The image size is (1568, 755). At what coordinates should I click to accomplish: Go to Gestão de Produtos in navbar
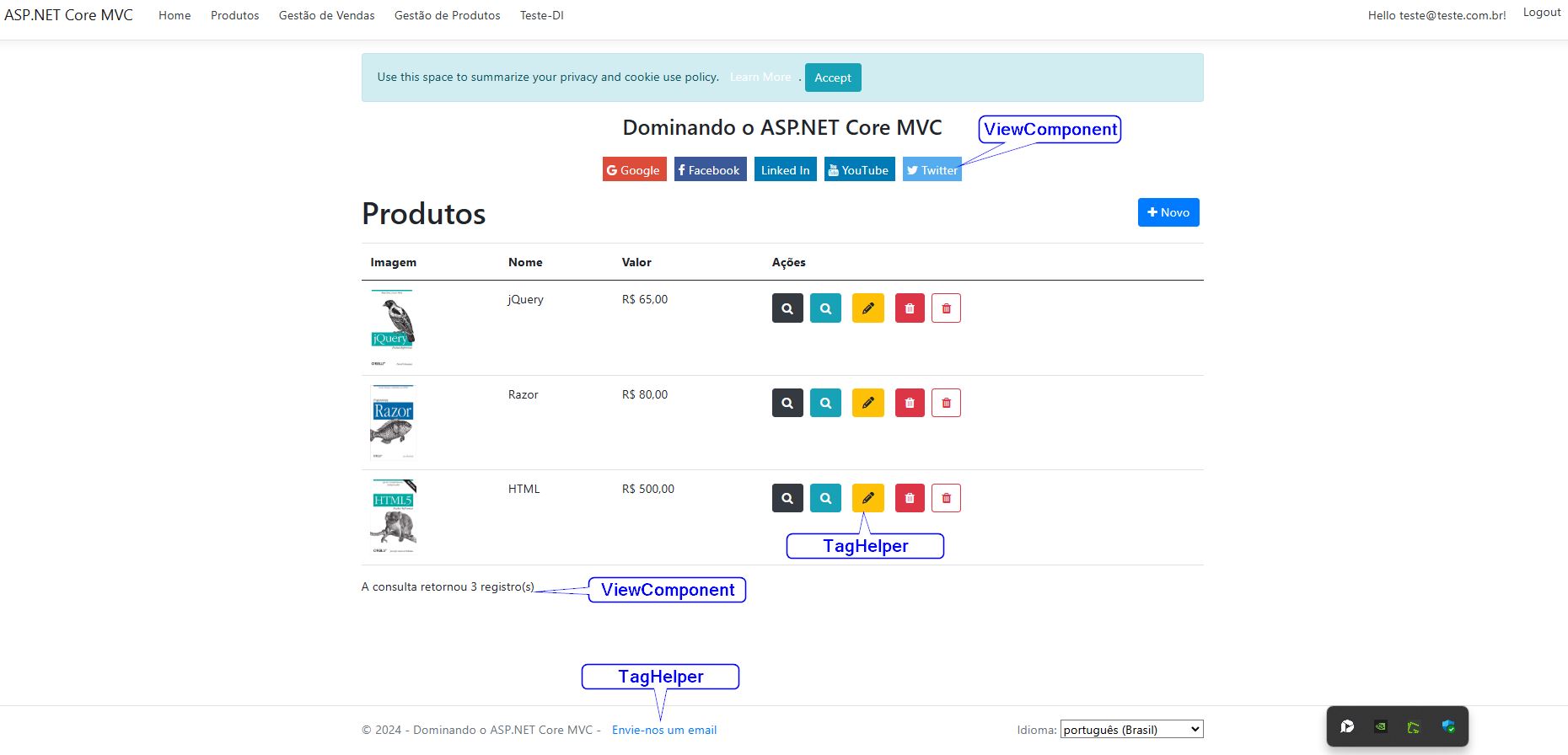(x=447, y=15)
